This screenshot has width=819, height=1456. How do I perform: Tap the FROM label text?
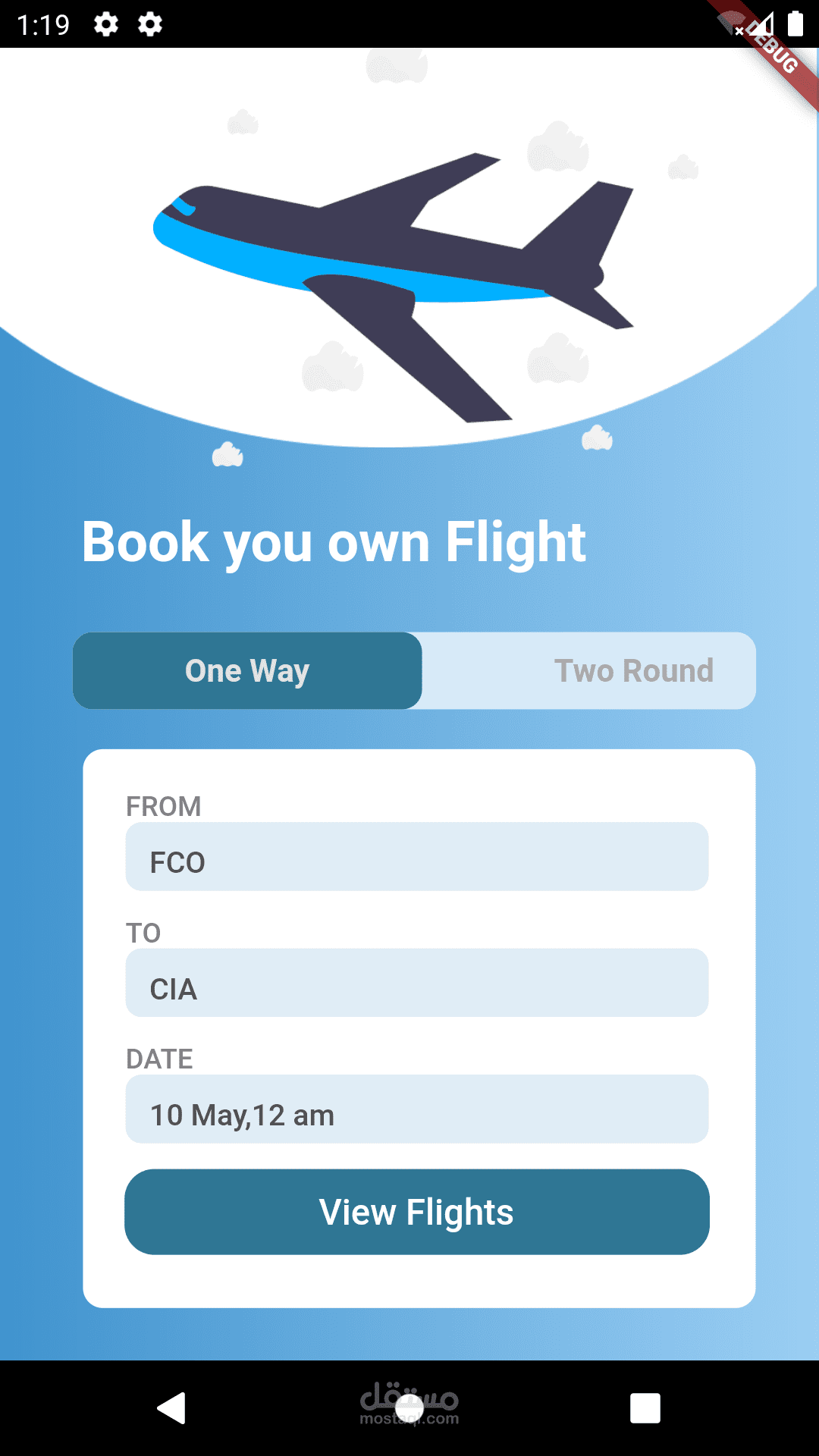(163, 806)
